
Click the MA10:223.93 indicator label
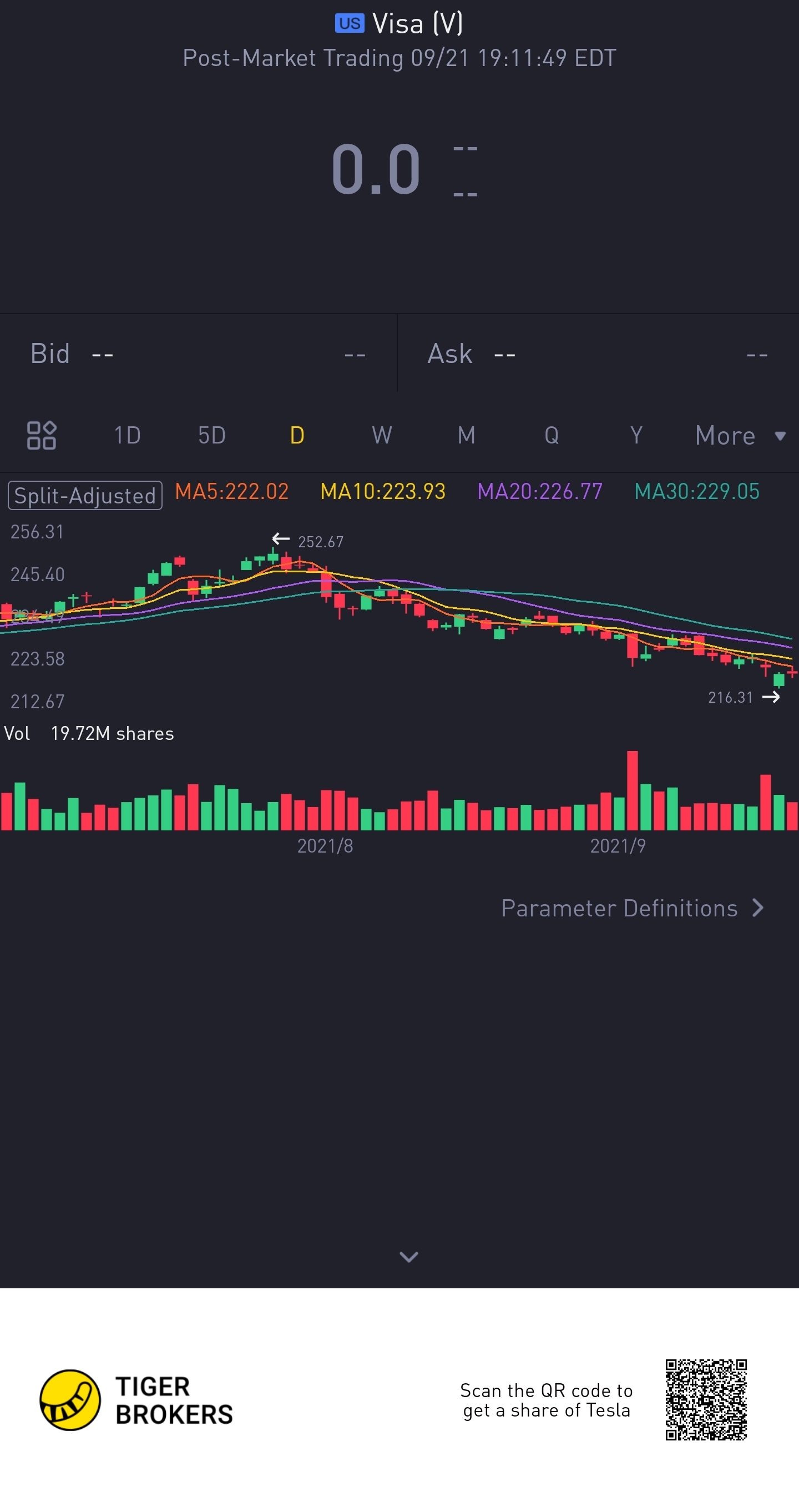tap(383, 491)
